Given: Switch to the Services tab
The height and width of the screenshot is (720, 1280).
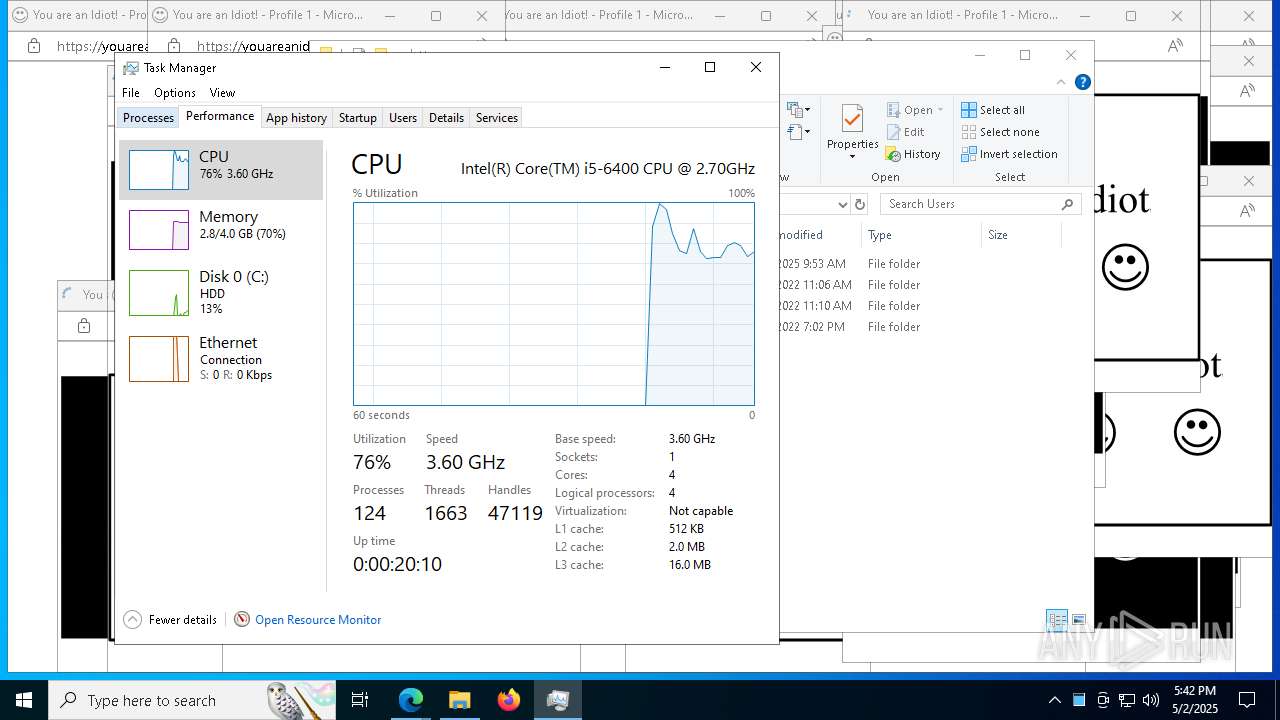Looking at the screenshot, I should 497,118.
